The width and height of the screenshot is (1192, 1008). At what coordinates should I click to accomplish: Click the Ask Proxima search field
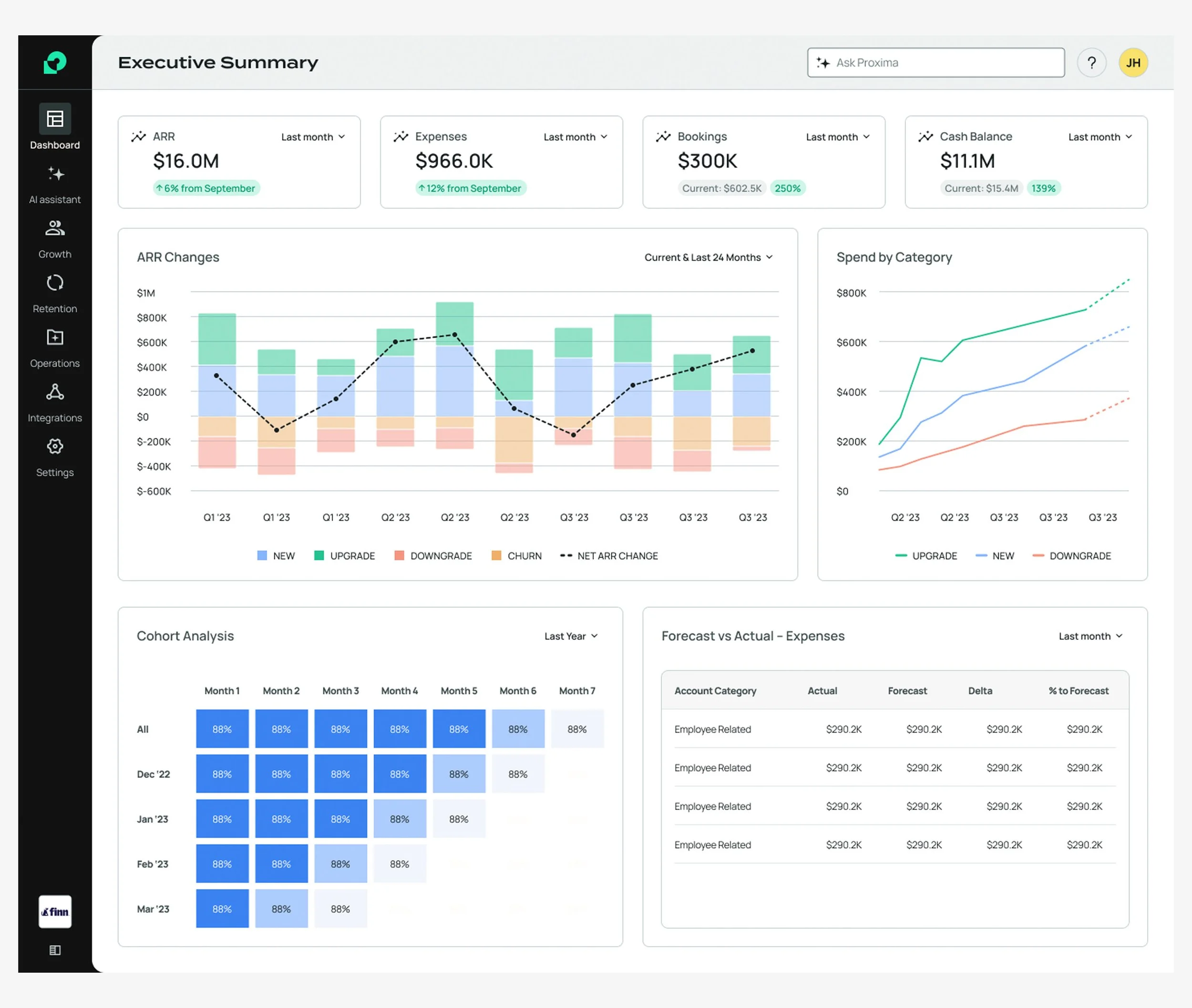935,63
